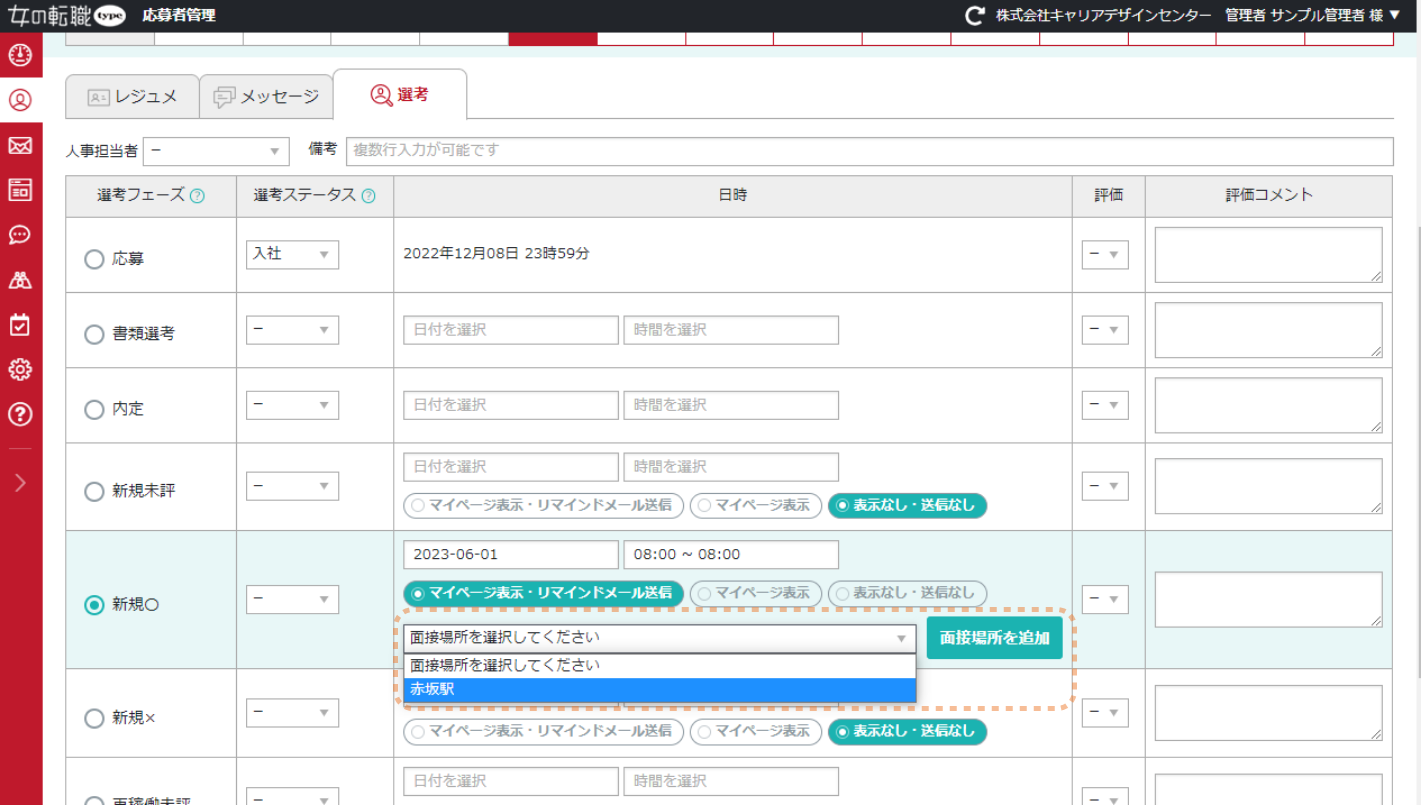Select the applicant management person icon

[x=18, y=97]
